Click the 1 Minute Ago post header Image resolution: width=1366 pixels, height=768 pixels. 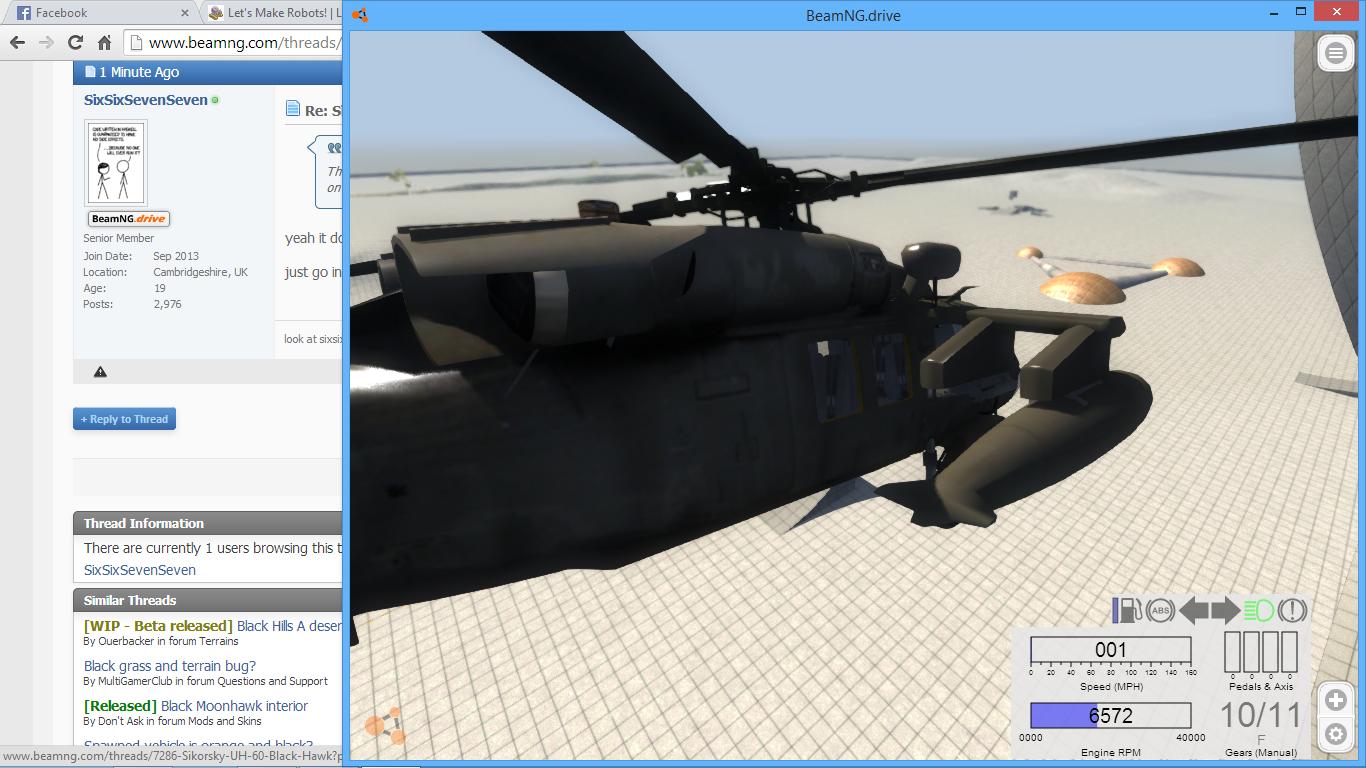139,72
